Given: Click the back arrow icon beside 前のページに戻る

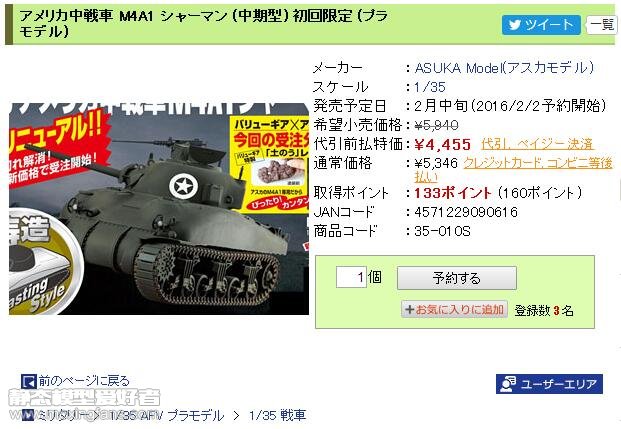Looking at the screenshot, I should [29, 381].
